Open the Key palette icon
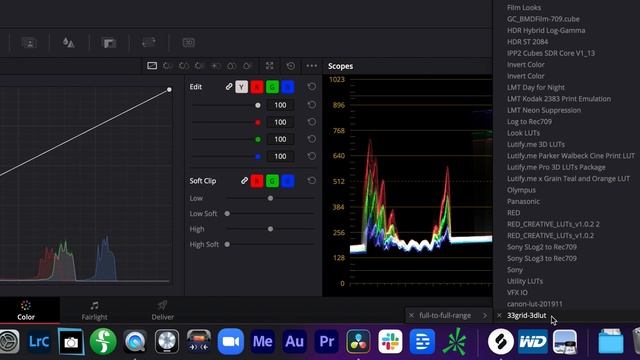Image resolution: width=640 pixels, height=360 pixels. click(x=109, y=43)
